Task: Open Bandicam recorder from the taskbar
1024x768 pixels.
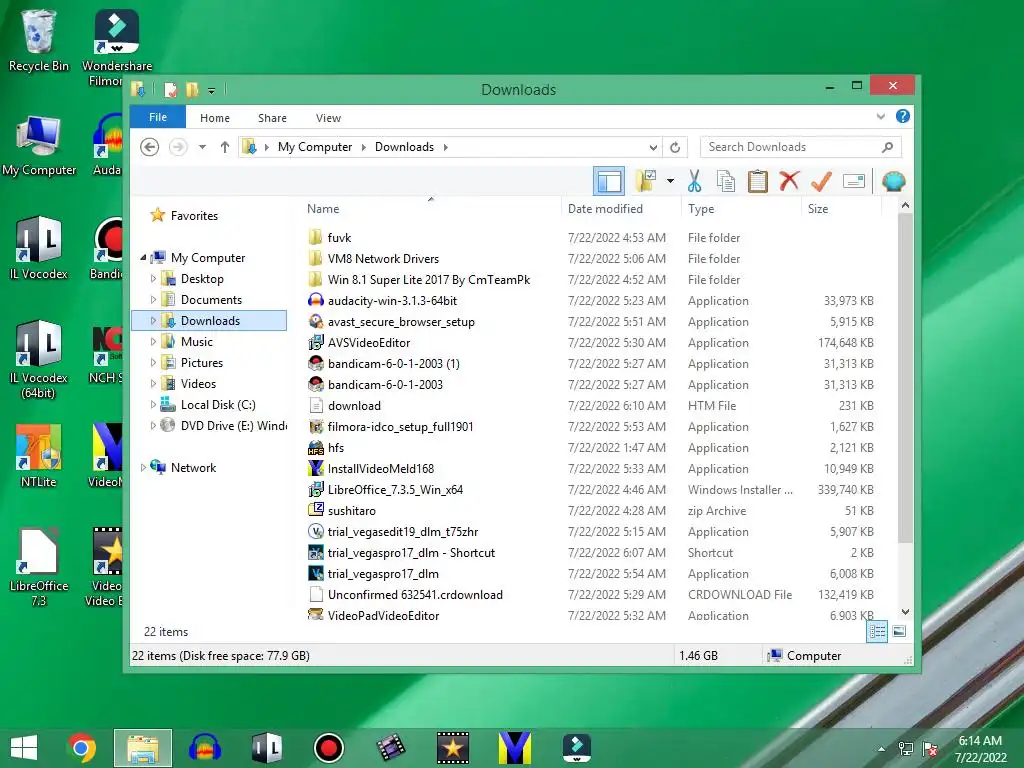Action: point(328,748)
